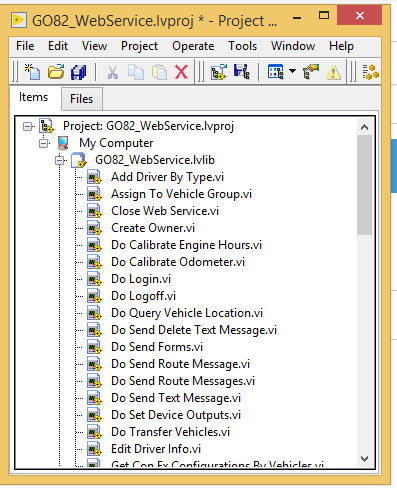Click the My Computer monitor icon
This screenshot has width=397, height=492.
coord(63,143)
